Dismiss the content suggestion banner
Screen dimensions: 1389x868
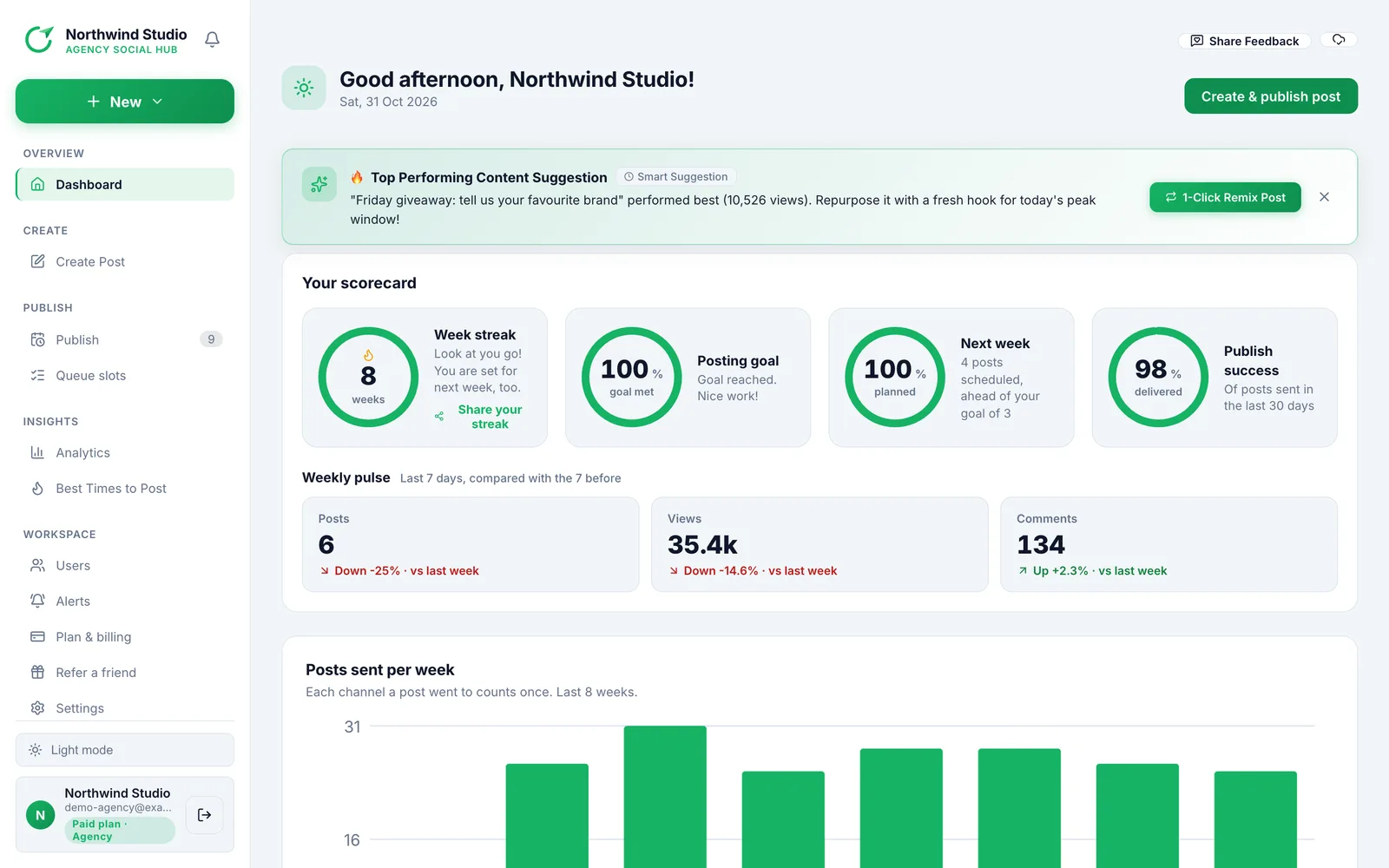click(1324, 197)
